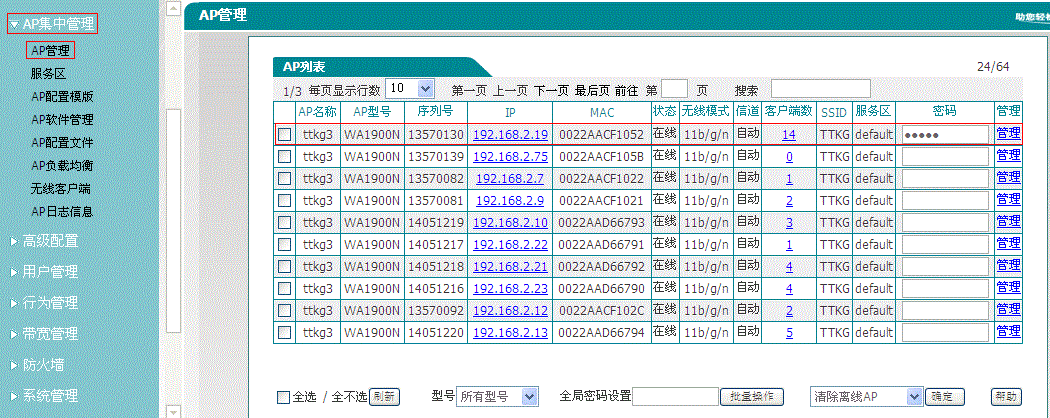
Task: Check the row with IP 192.168.2.19
Action: click(285, 135)
